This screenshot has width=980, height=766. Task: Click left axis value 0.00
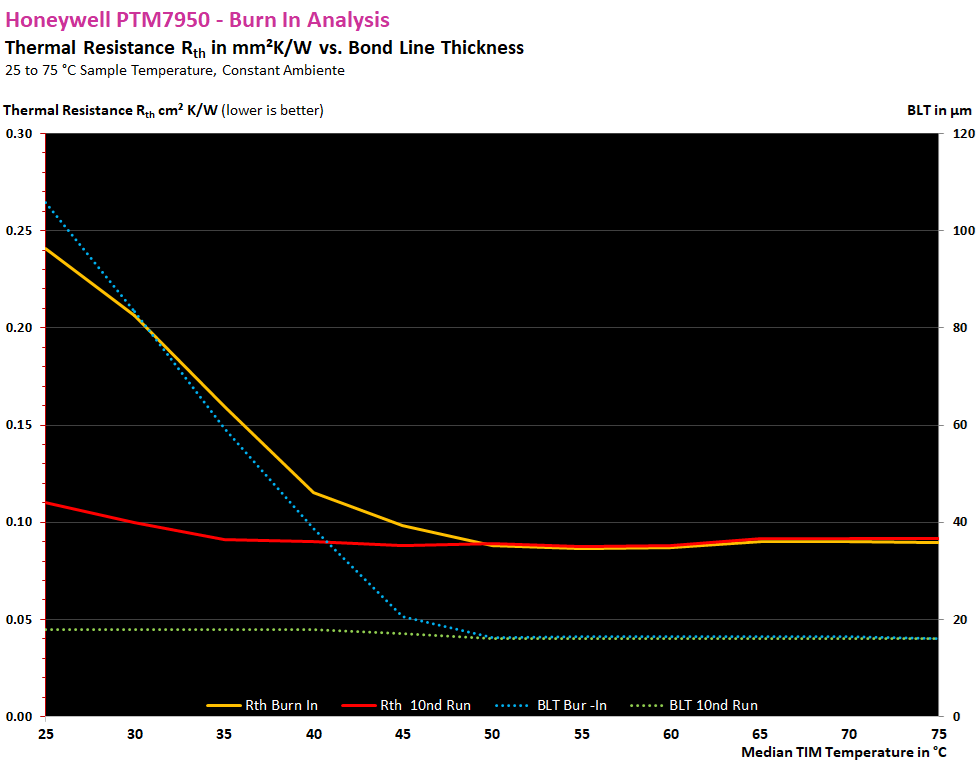pyautogui.click(x=19, y=717)
